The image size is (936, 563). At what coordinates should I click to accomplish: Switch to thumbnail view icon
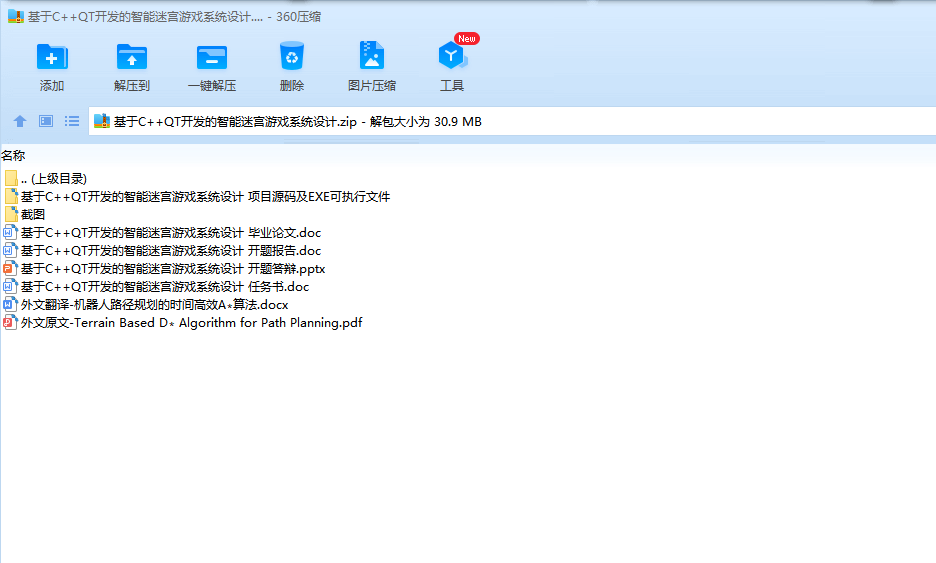point(46,121)
